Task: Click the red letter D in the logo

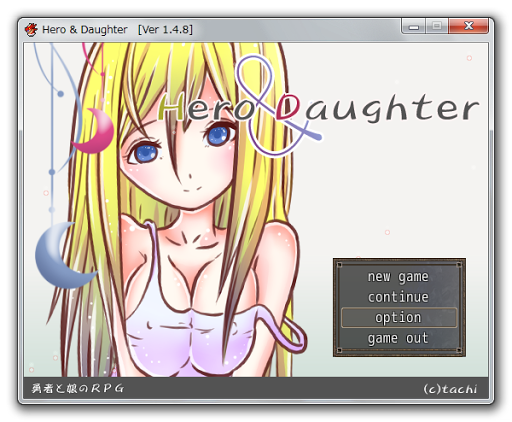Action: click(x=287, y=107)
